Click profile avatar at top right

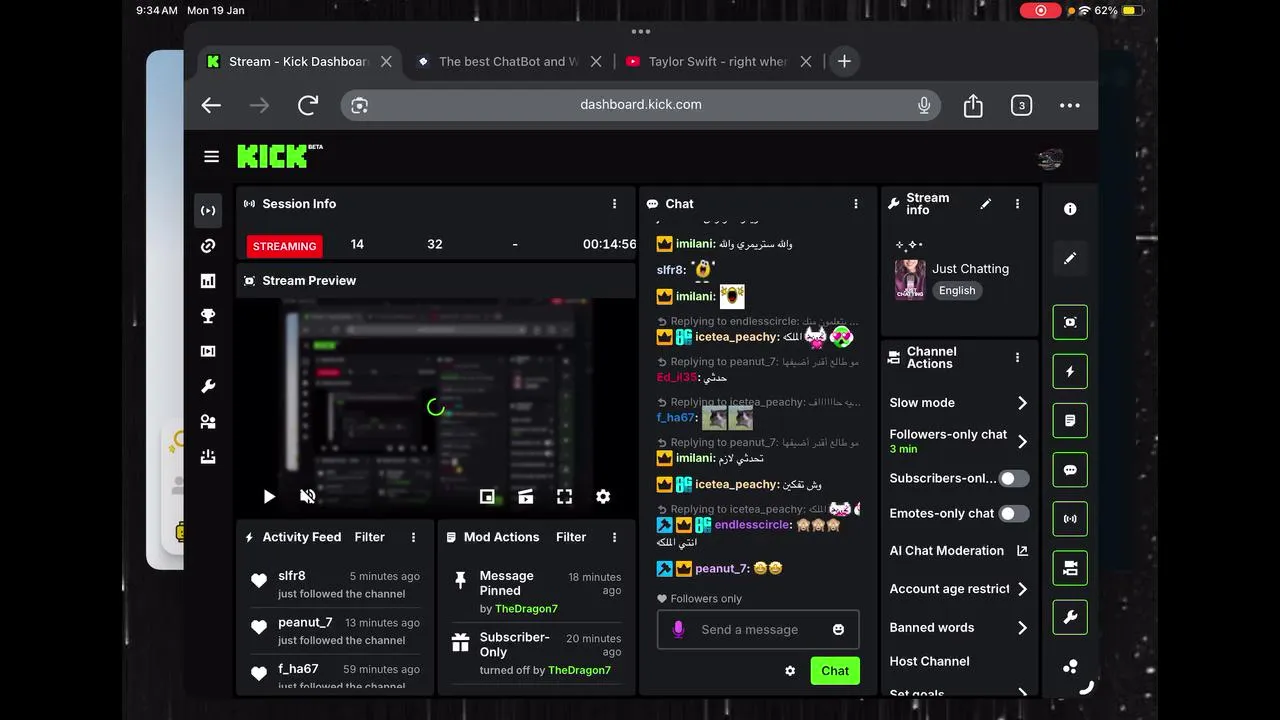tap(1049, 158)
